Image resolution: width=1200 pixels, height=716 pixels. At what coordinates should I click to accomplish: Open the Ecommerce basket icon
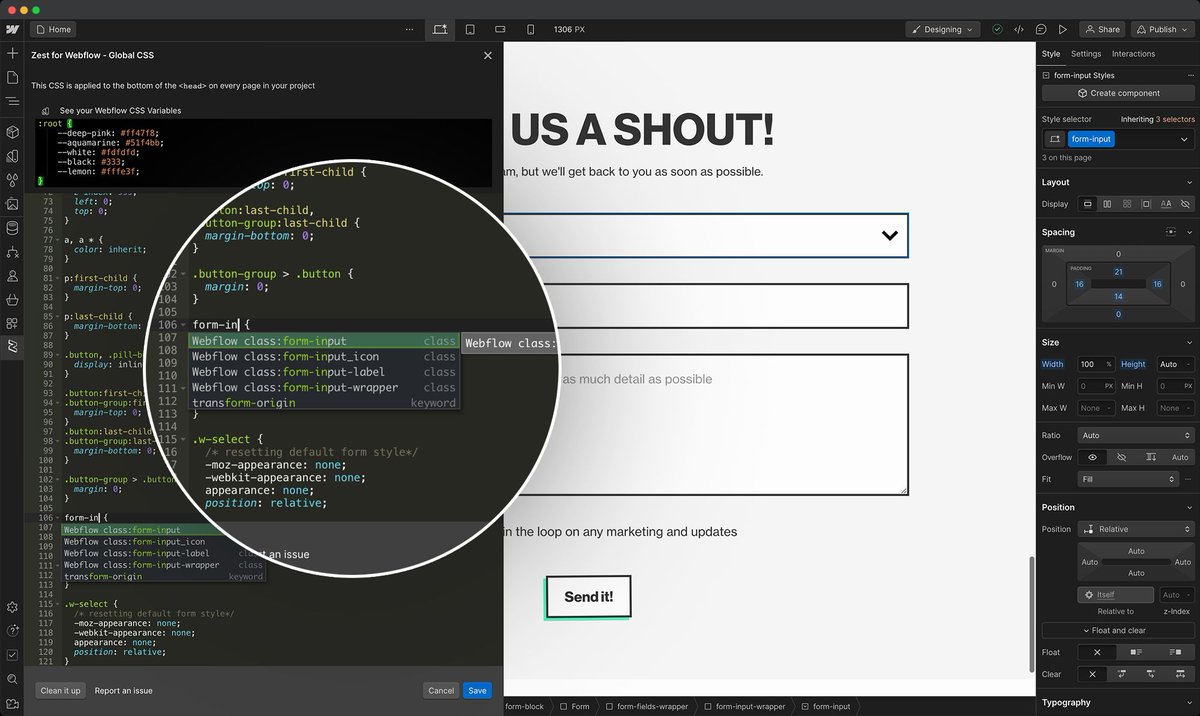[x=12, y=299]
